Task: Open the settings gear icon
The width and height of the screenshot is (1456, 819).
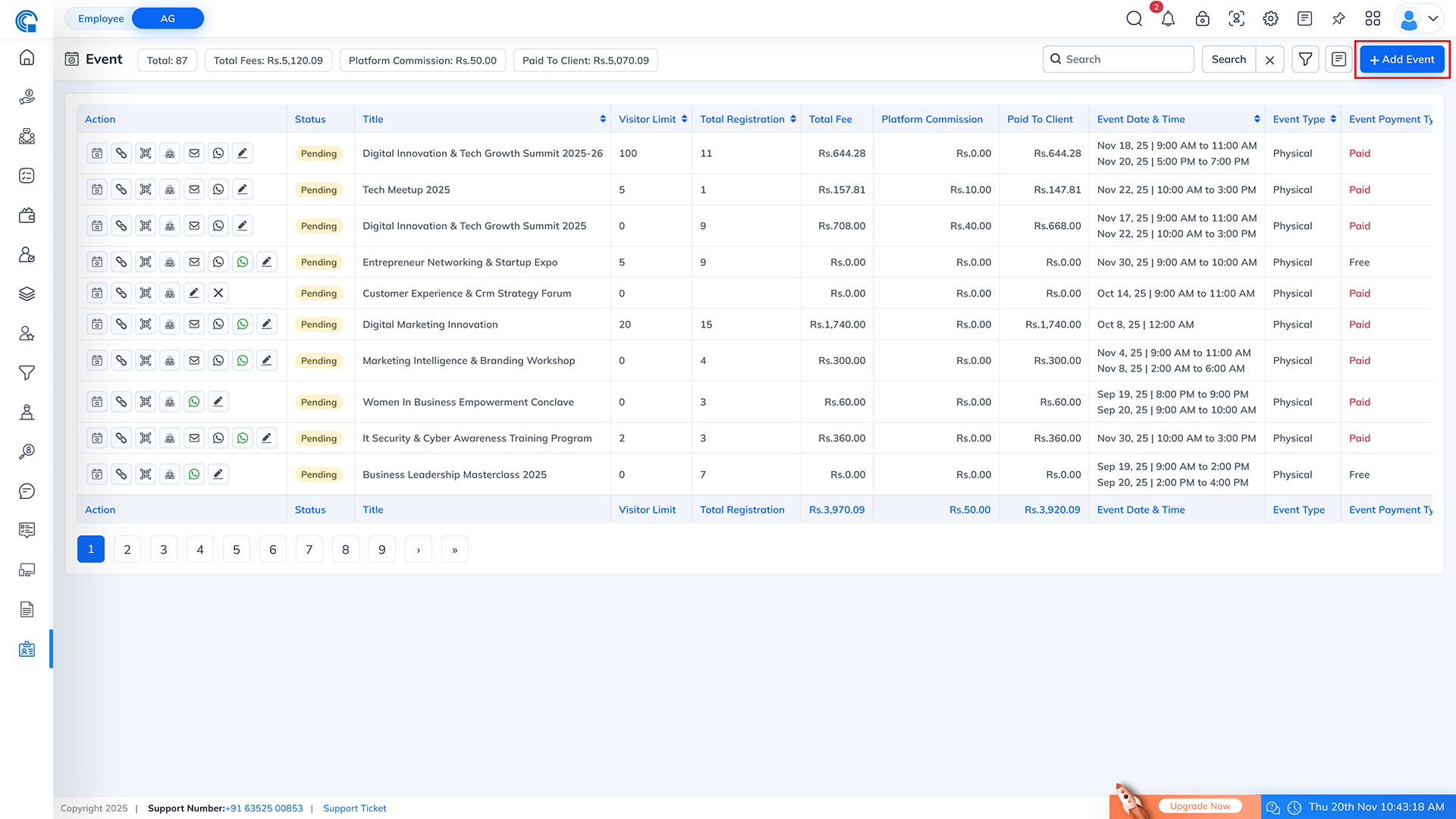Action: [1270, 18]
